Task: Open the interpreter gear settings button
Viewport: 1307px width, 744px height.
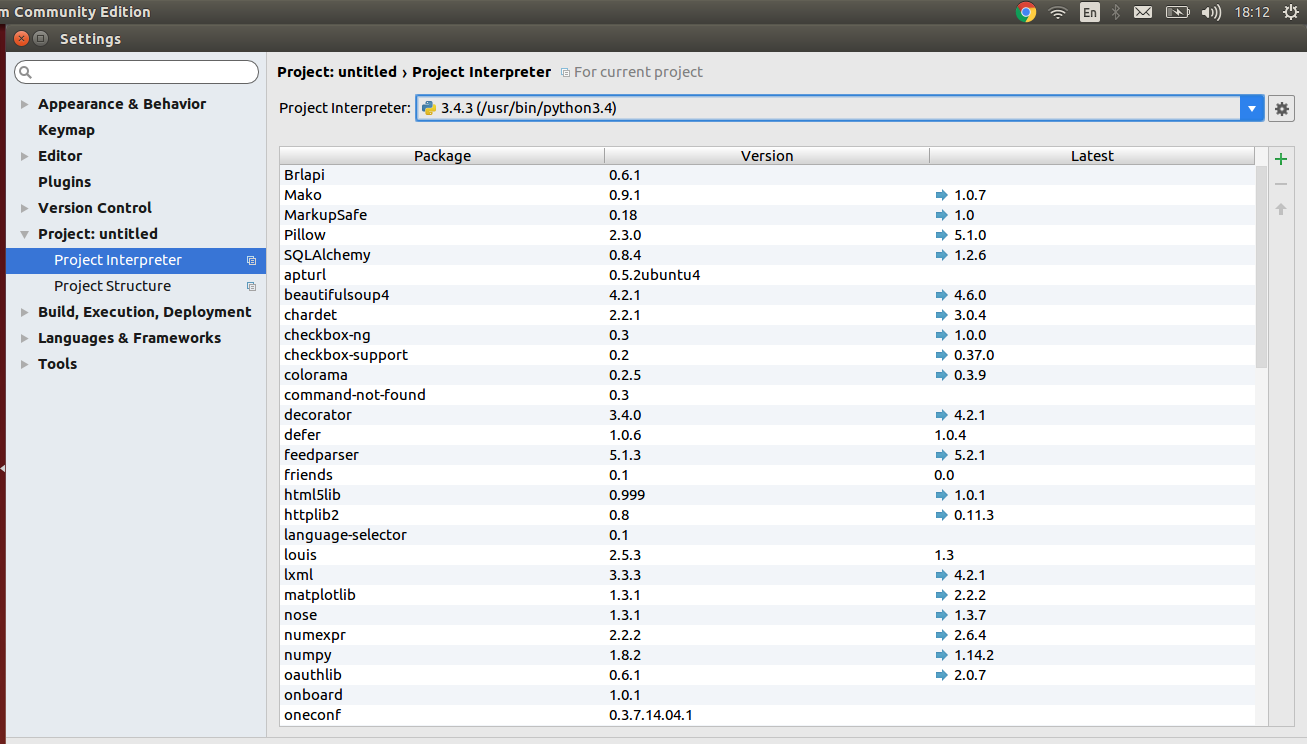Action: pos(1281,109)
